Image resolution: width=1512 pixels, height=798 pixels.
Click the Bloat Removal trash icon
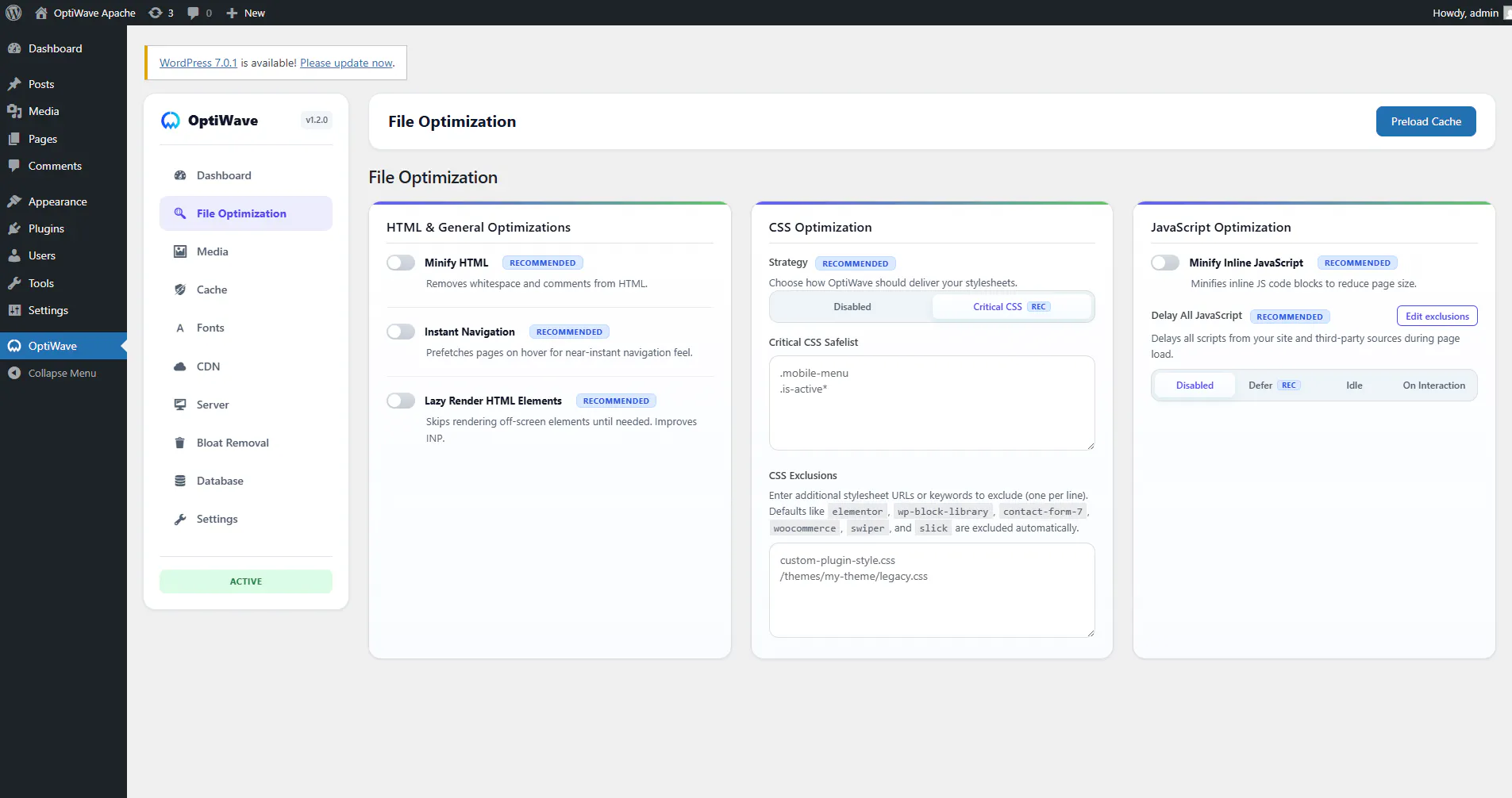(180, 443)
